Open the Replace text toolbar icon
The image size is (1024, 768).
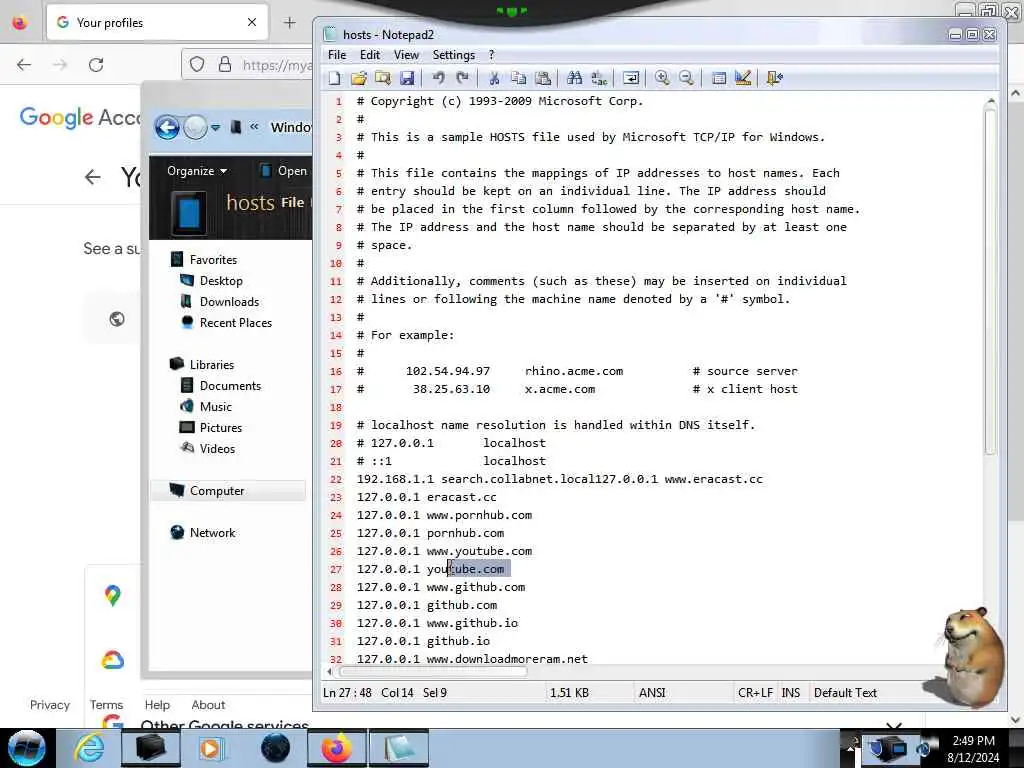click(x=599, y=78)
